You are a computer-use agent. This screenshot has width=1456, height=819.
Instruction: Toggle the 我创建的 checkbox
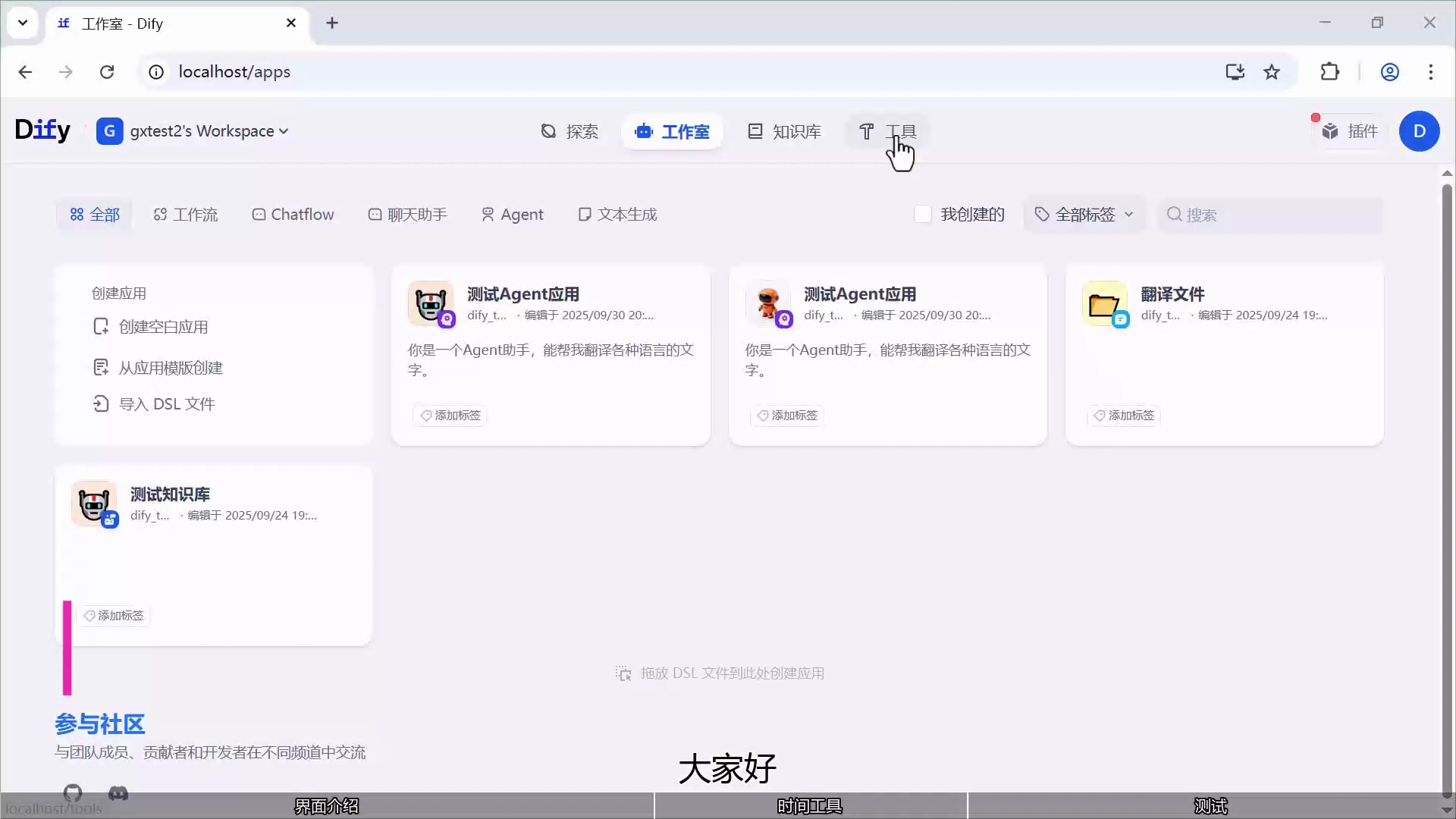[x=923, y=215]
